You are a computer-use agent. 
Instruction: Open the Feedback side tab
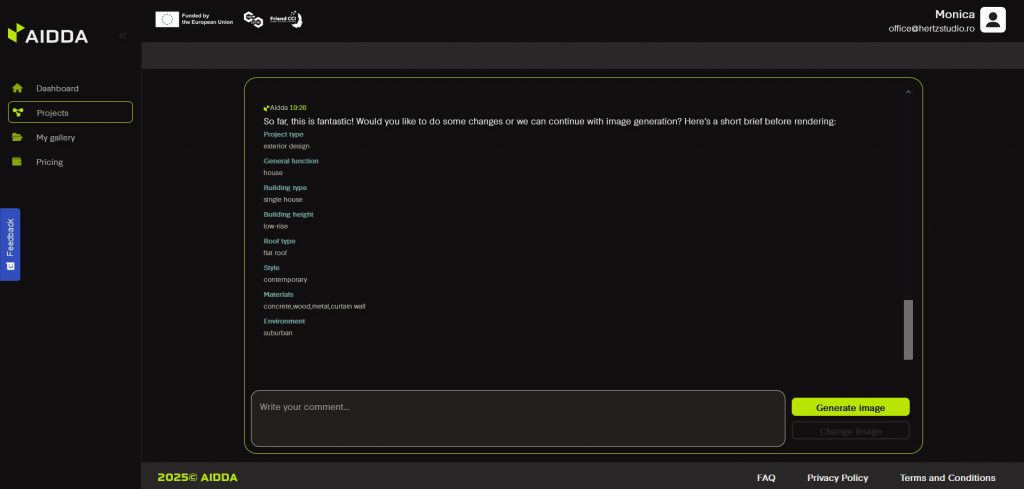[9, 244]
